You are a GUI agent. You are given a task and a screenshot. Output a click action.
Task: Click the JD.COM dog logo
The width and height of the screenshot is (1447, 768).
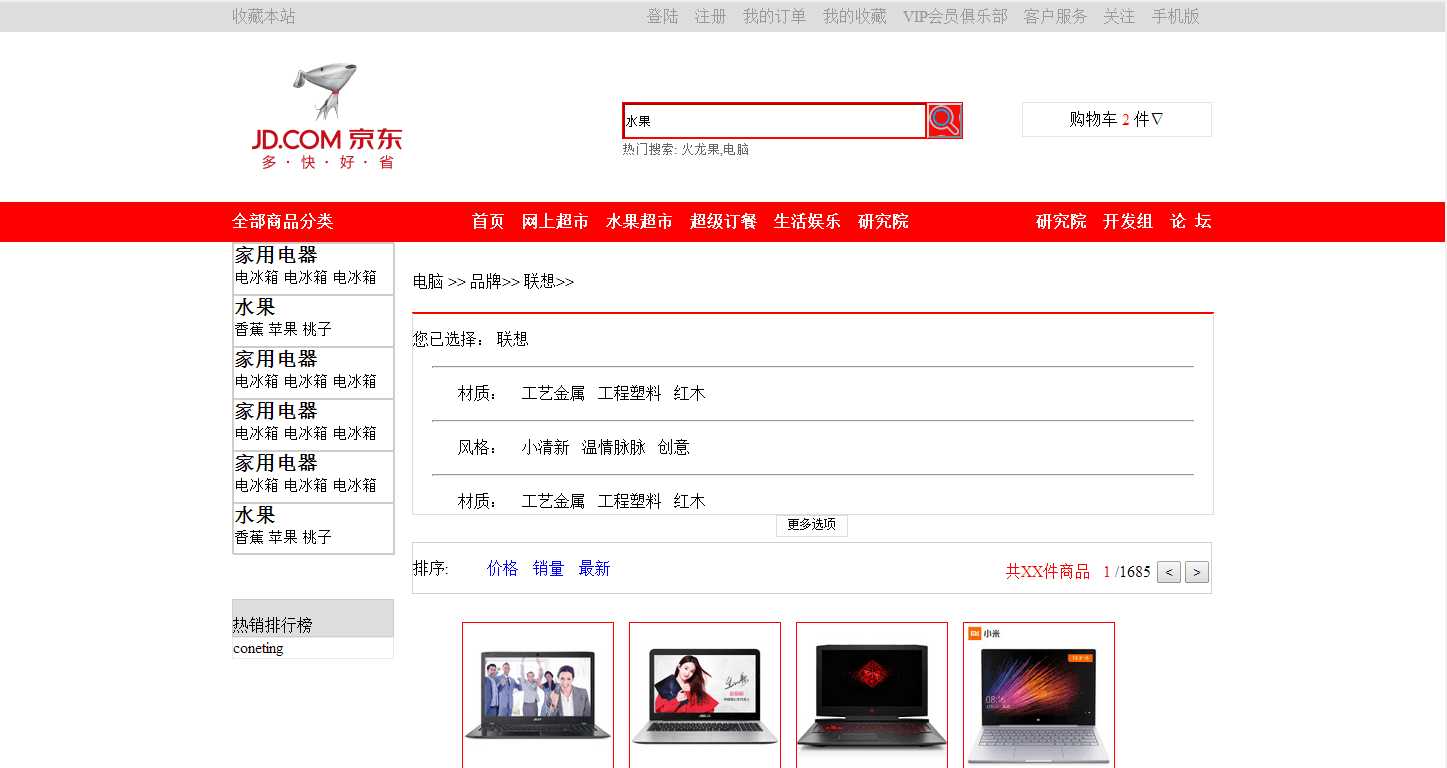click(327, 117)
